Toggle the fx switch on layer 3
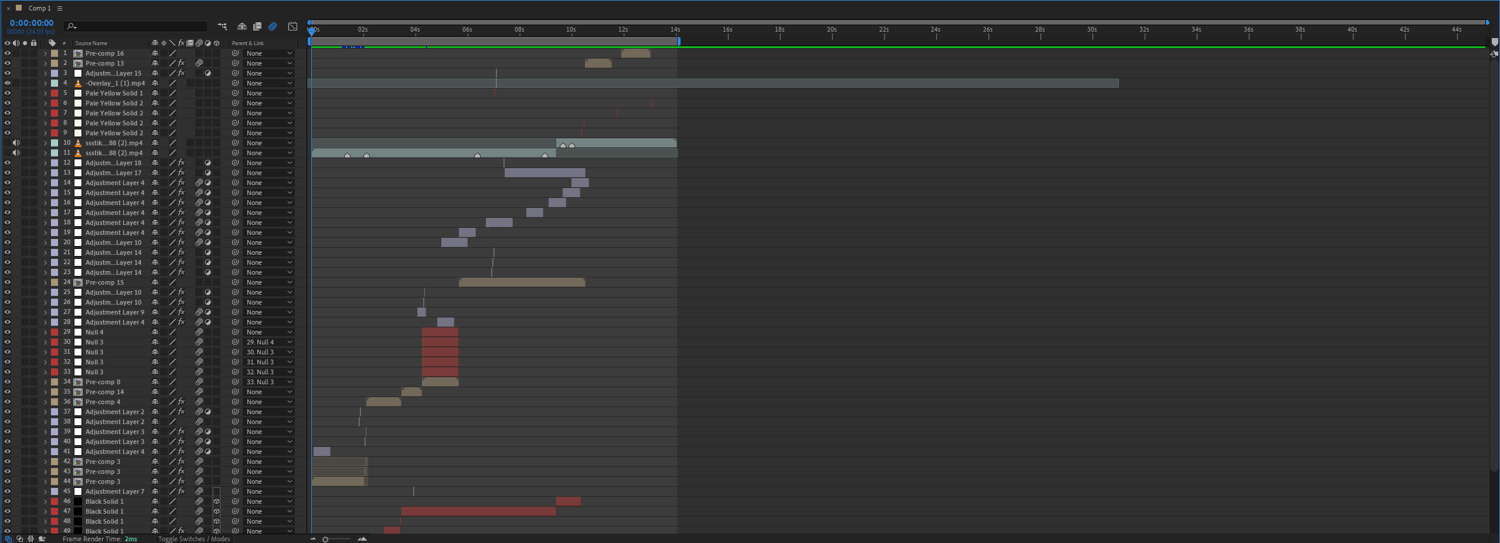 [181, 73]
